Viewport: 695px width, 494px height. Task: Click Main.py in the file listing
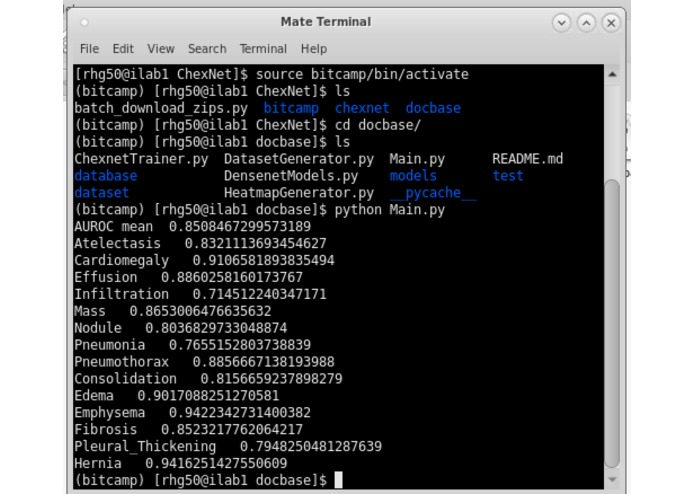click(417, 159)
